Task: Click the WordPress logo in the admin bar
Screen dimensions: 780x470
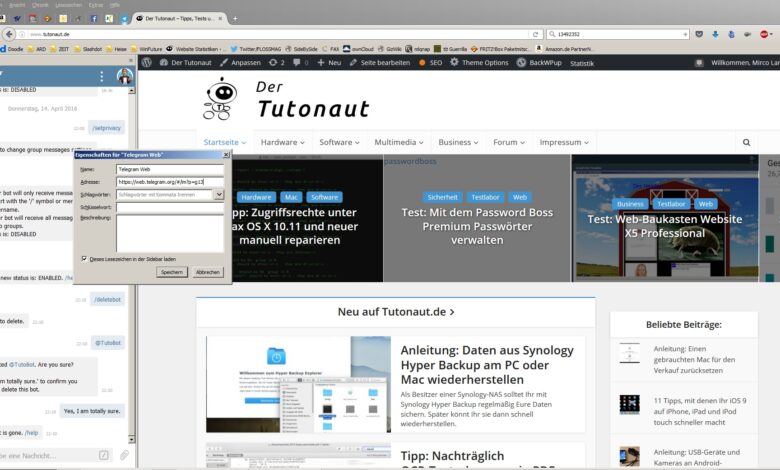Action: tap(147, 62)
